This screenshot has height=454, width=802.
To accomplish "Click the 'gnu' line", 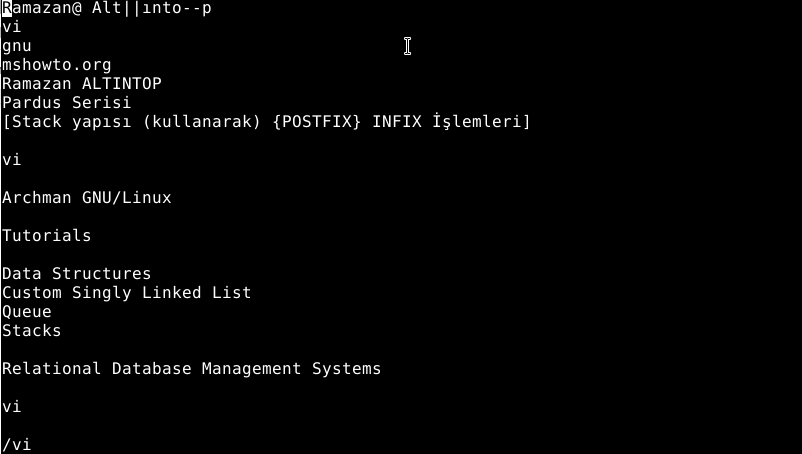I will click(x=17, y=46).
